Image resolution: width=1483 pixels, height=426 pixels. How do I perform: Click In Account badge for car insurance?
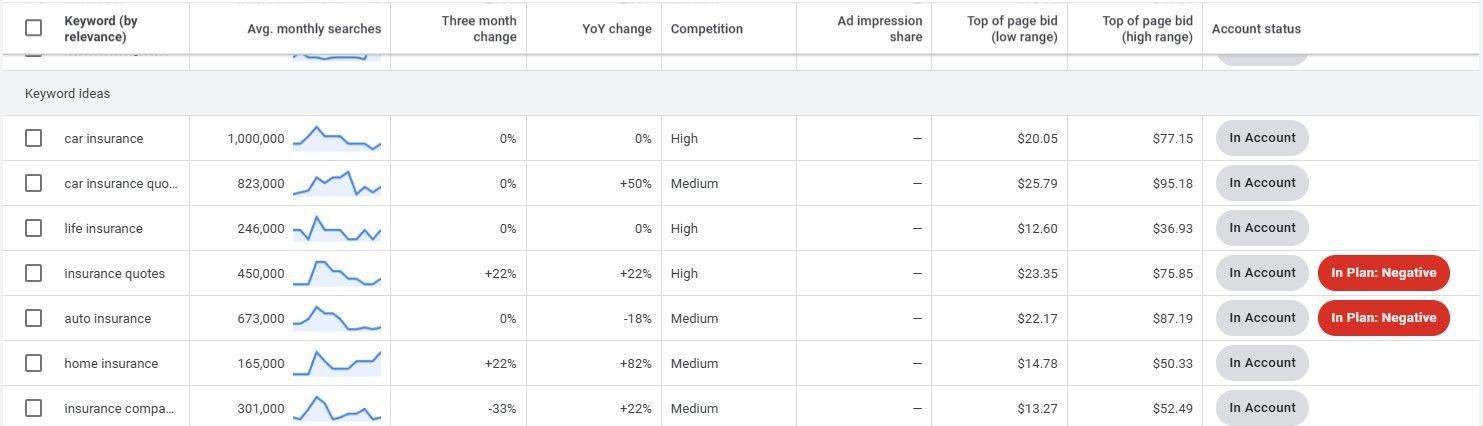point(1262,138)
